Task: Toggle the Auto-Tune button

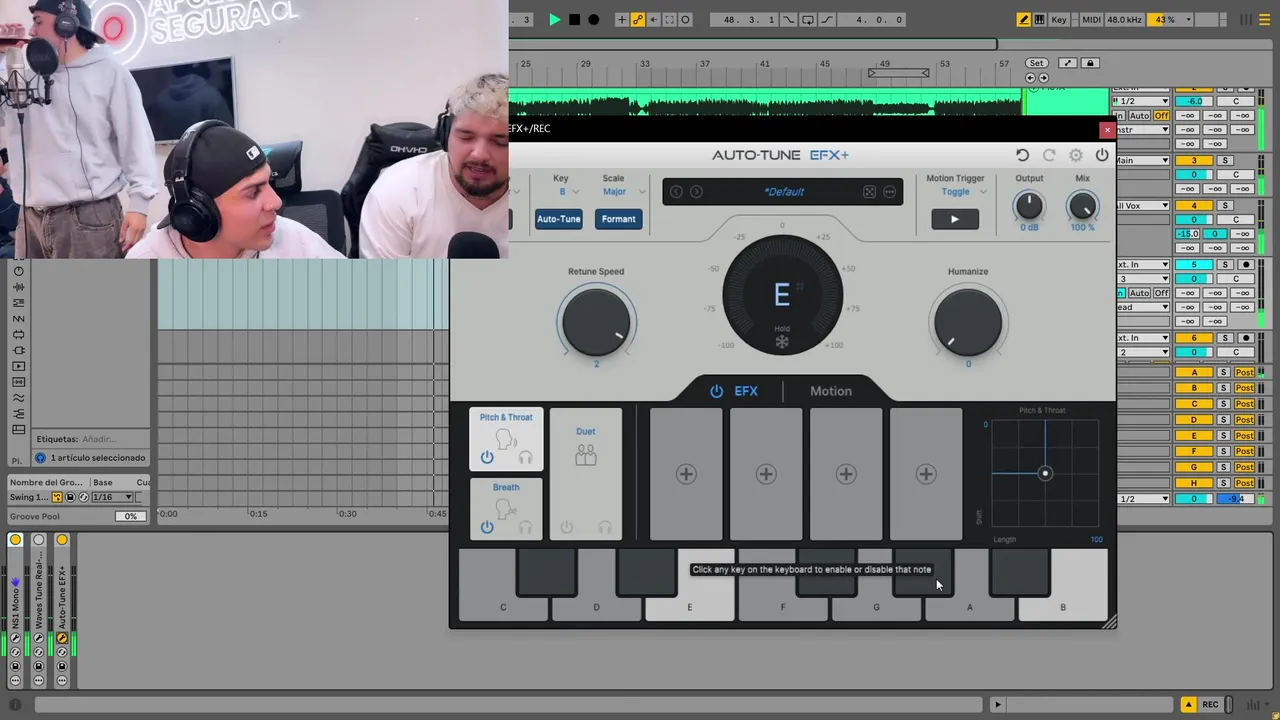Action: tap(558, 219)
